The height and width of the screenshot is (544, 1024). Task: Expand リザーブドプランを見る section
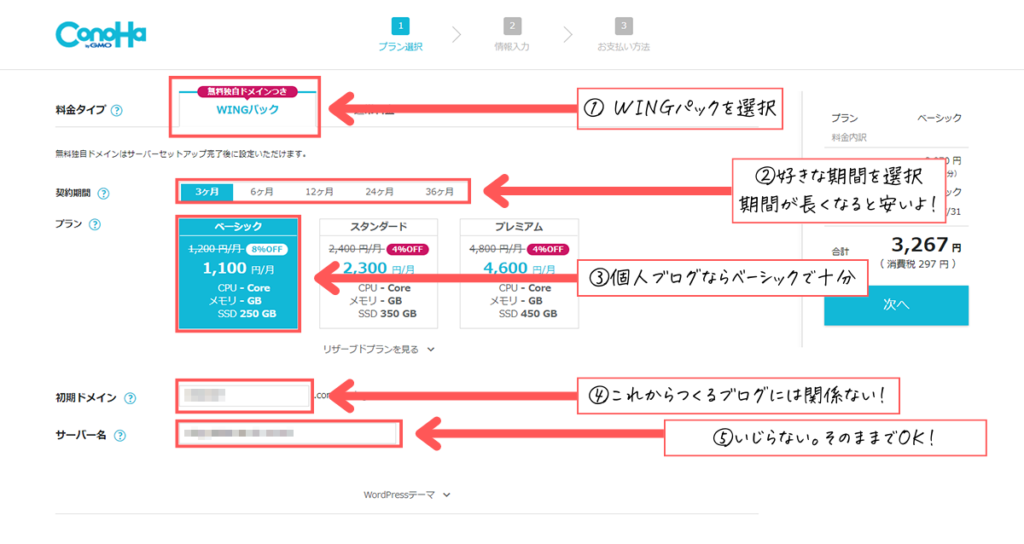click(379, 349)
